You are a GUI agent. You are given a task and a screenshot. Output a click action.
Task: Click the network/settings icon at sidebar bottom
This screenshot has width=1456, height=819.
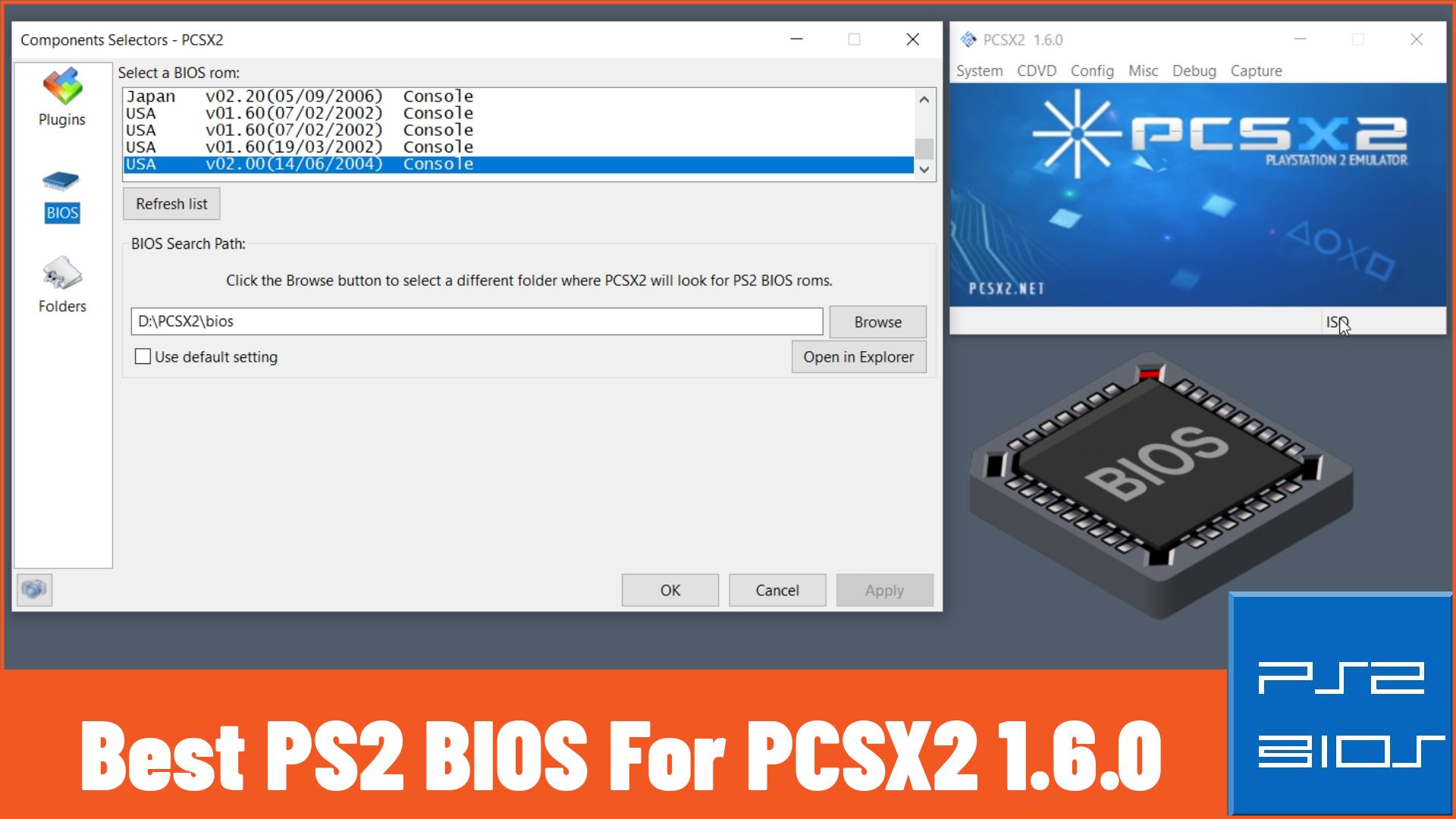(x=35, y=589)
